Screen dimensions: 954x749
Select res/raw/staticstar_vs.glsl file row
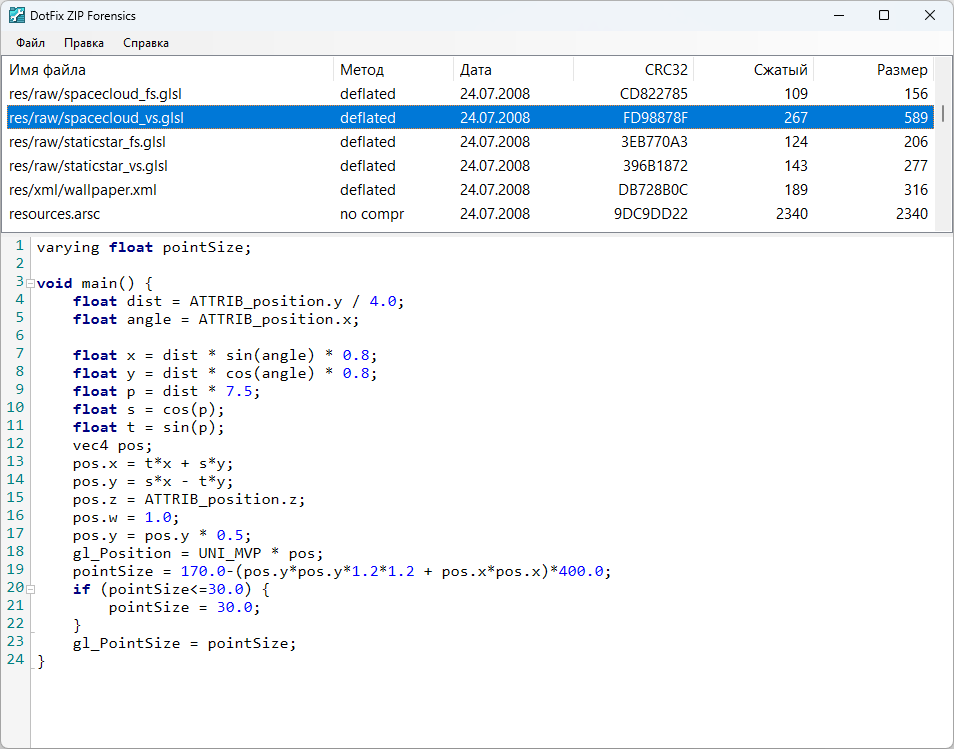[x=470, y=165]
